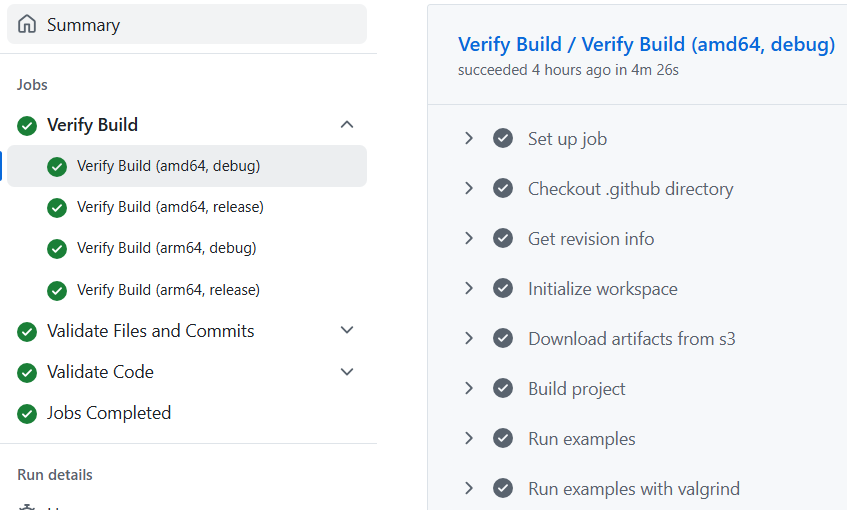Open the Summary page
The width and height of the screenshot is (847, 510).
[x=83, y=25]
